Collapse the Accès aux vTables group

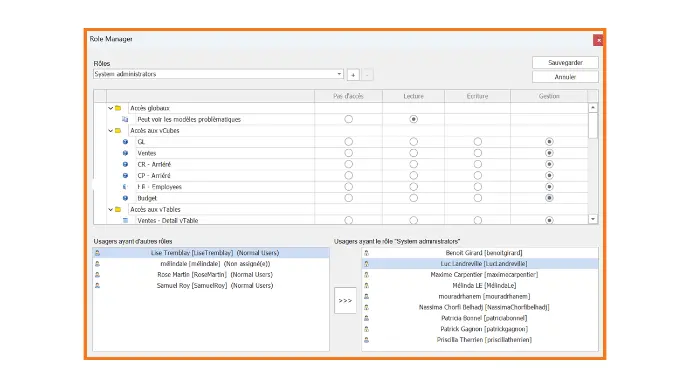110,209
